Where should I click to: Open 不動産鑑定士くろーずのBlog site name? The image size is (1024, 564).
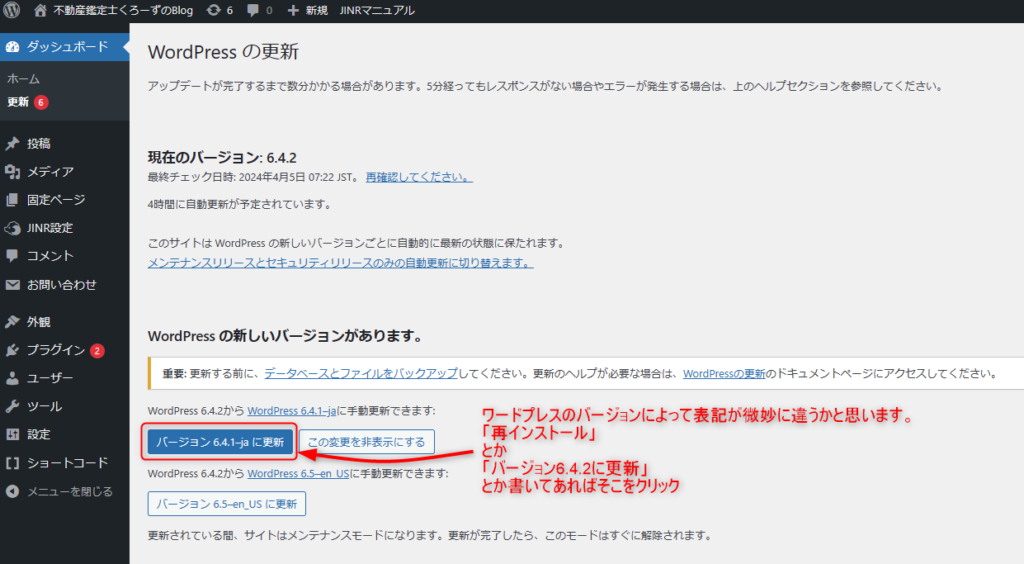[123, 10]
